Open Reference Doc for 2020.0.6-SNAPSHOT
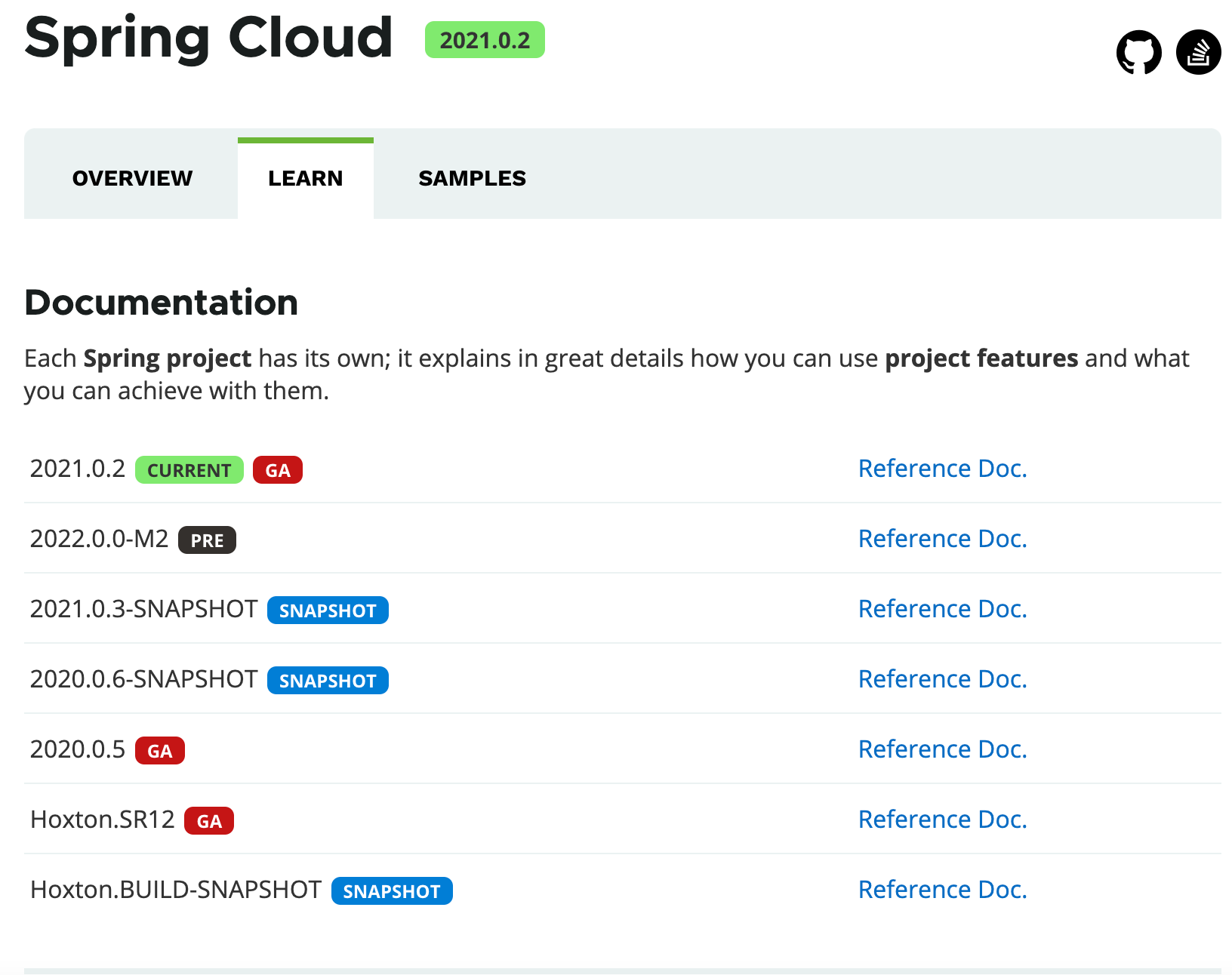The image size is (1232, 975). [942, 679]
